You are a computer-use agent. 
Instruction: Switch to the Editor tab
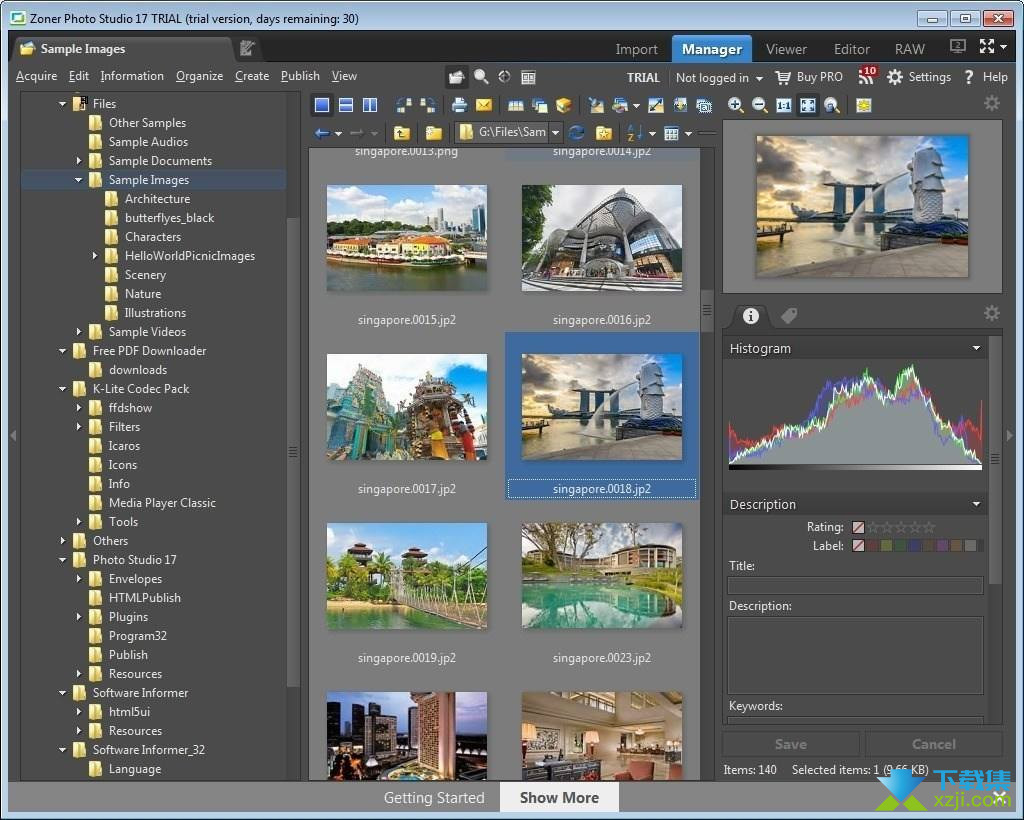click(851, 49)
